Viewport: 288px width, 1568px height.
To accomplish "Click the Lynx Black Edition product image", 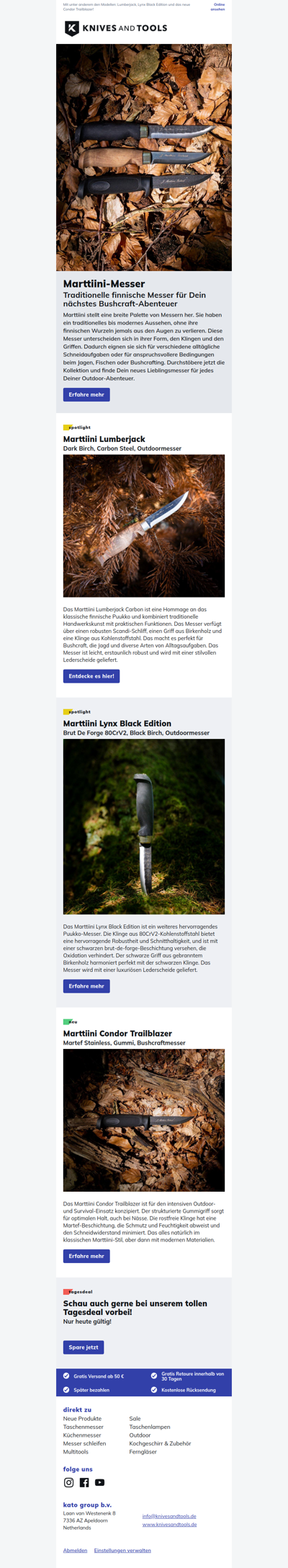I will point(144,826).
